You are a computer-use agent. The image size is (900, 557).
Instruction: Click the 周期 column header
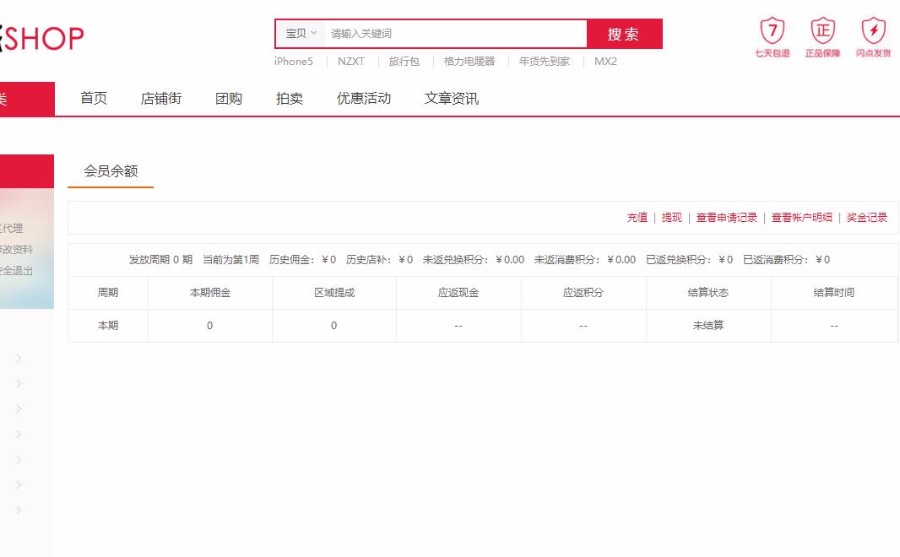pos(108,293)
